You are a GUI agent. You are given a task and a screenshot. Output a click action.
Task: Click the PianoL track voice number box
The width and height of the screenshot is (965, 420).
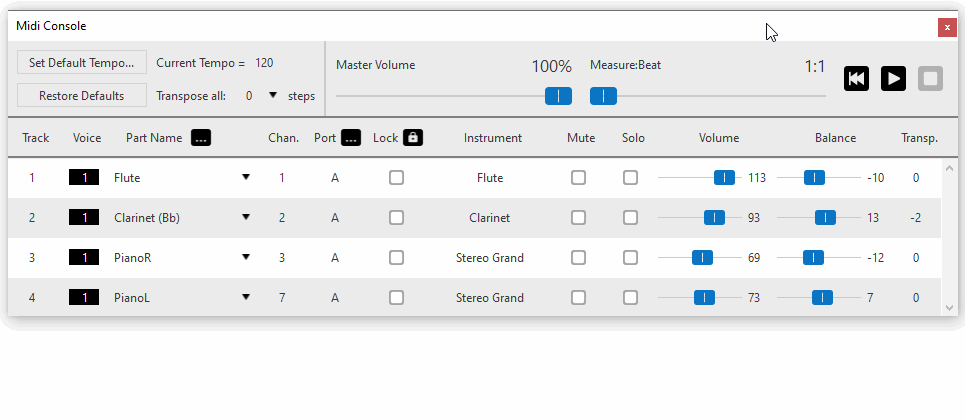pos(84,298)
